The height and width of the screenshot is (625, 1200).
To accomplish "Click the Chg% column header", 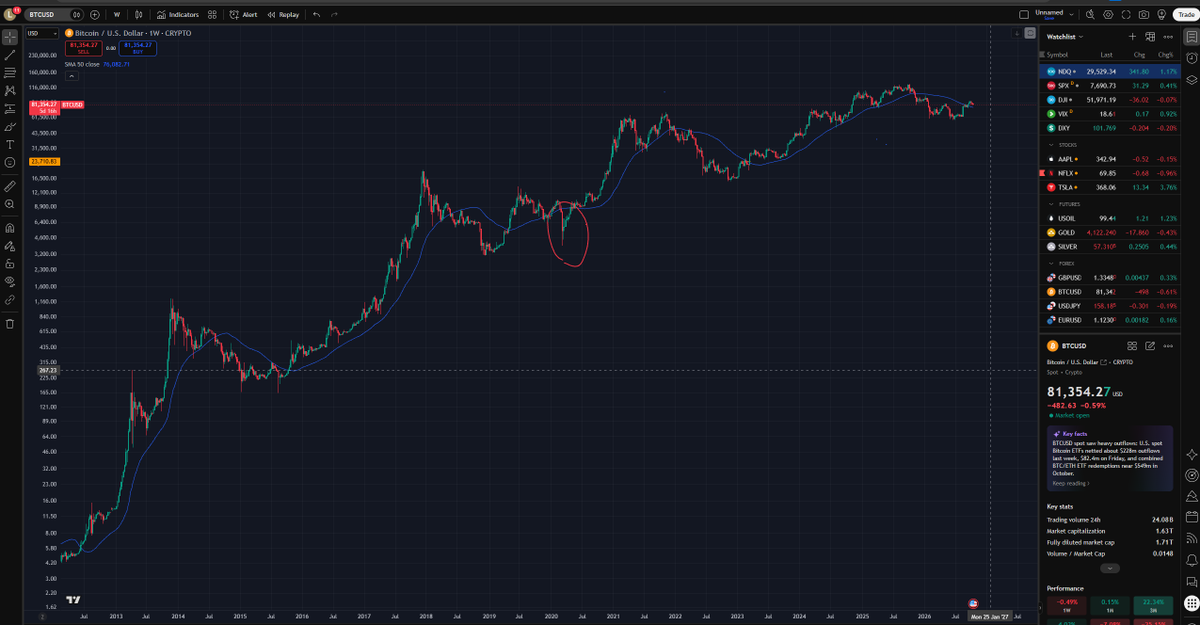I will tap(1165, 54).
